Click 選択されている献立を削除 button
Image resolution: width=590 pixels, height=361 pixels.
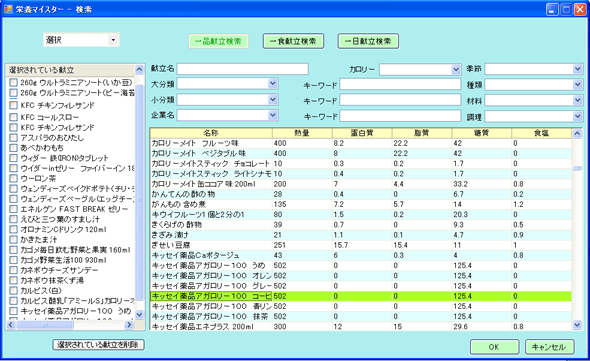[x=98, y=344]
